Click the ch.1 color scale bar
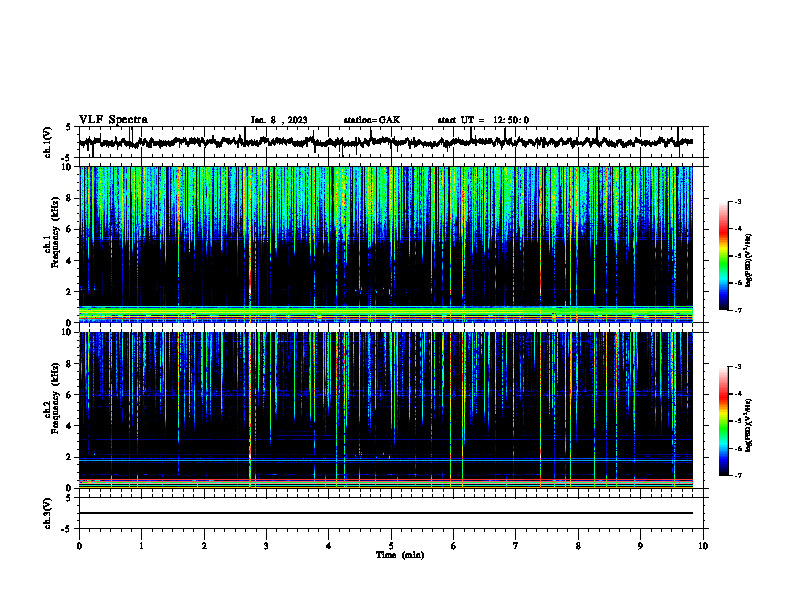Viewport: 792px width, 612px height. [724, 256]
